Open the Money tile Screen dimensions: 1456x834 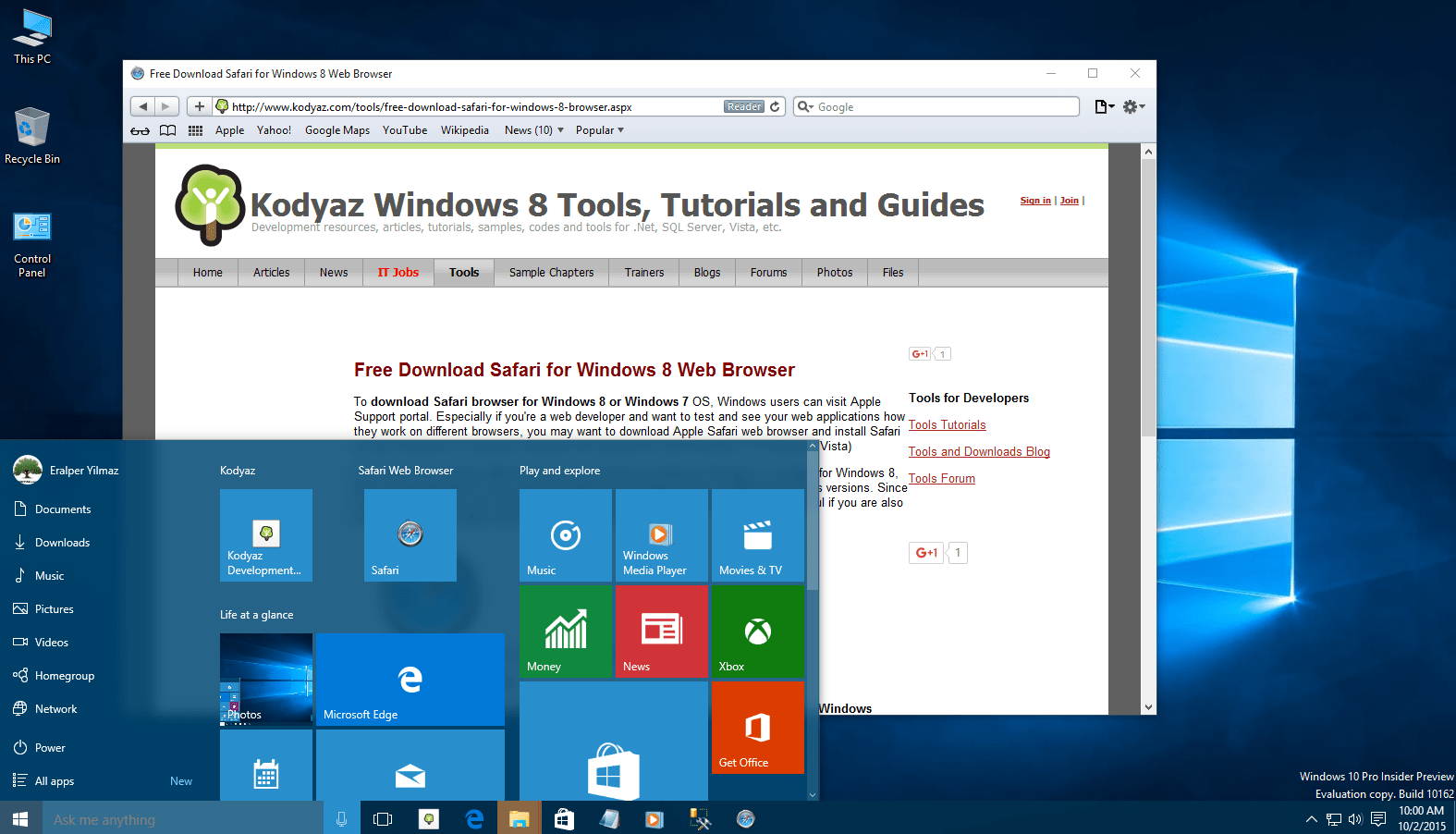pos(566,632)
